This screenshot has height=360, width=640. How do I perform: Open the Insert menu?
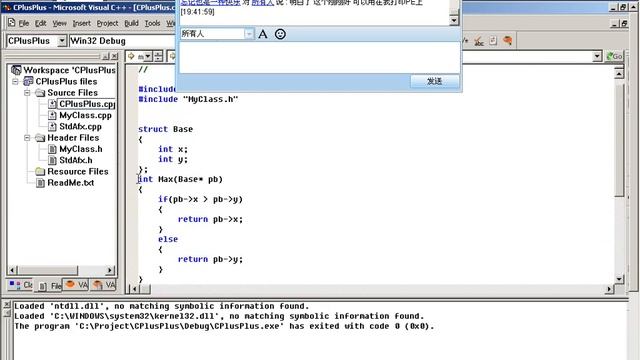(x=82, y=23)
